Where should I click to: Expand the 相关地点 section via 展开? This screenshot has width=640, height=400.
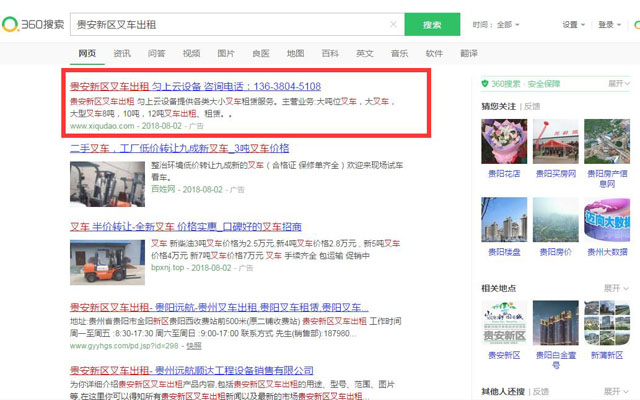tap(616, 288)
